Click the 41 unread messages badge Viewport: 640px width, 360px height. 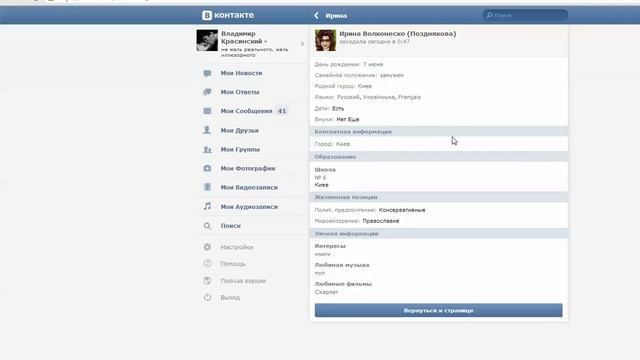[x=282, y=111]
